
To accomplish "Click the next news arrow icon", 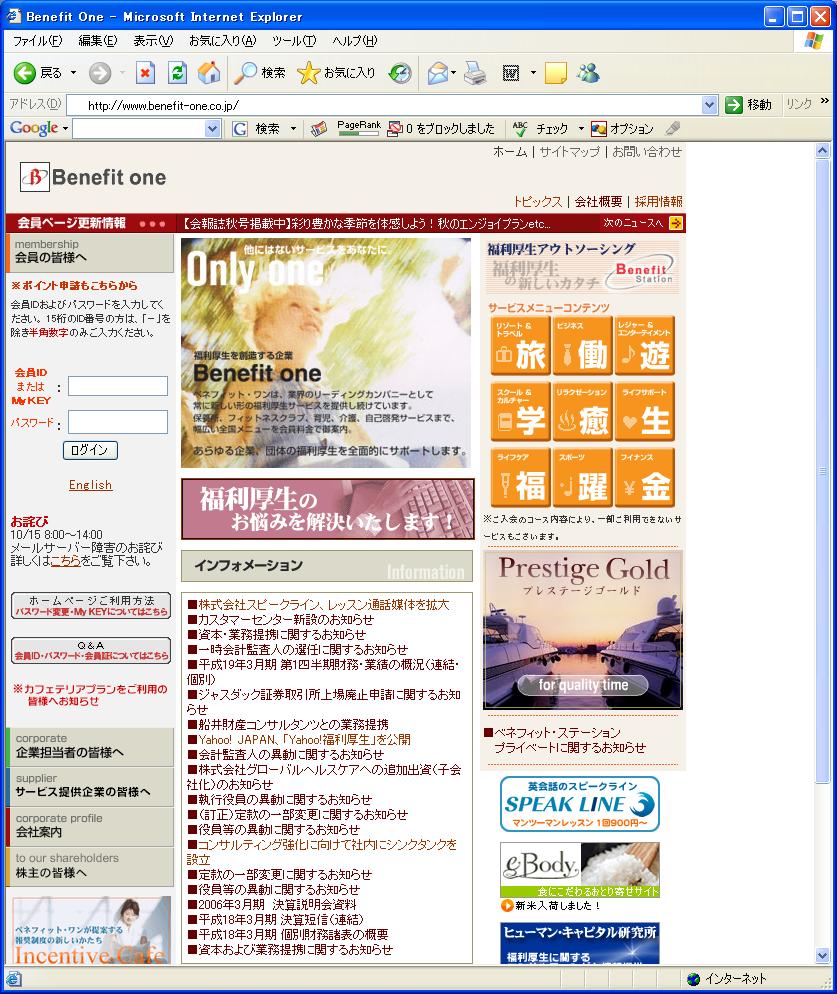I will [x=676, y=223].
